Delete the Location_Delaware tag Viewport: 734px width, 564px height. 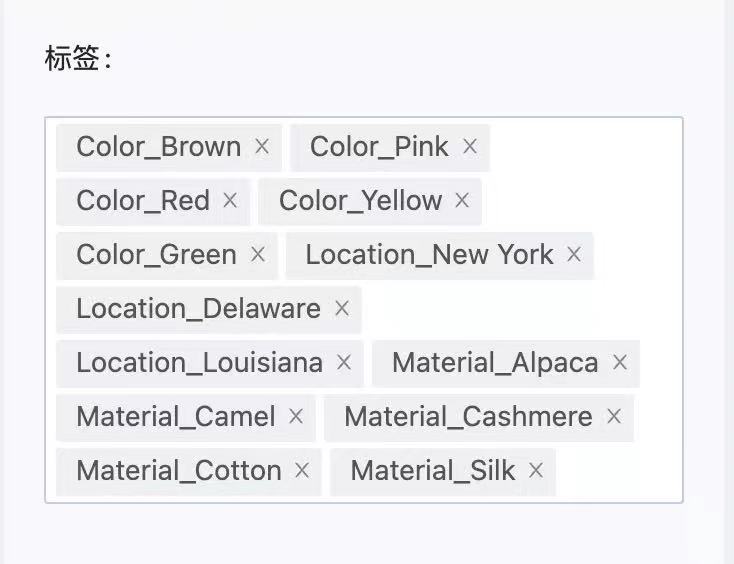[x=342, y=309]
